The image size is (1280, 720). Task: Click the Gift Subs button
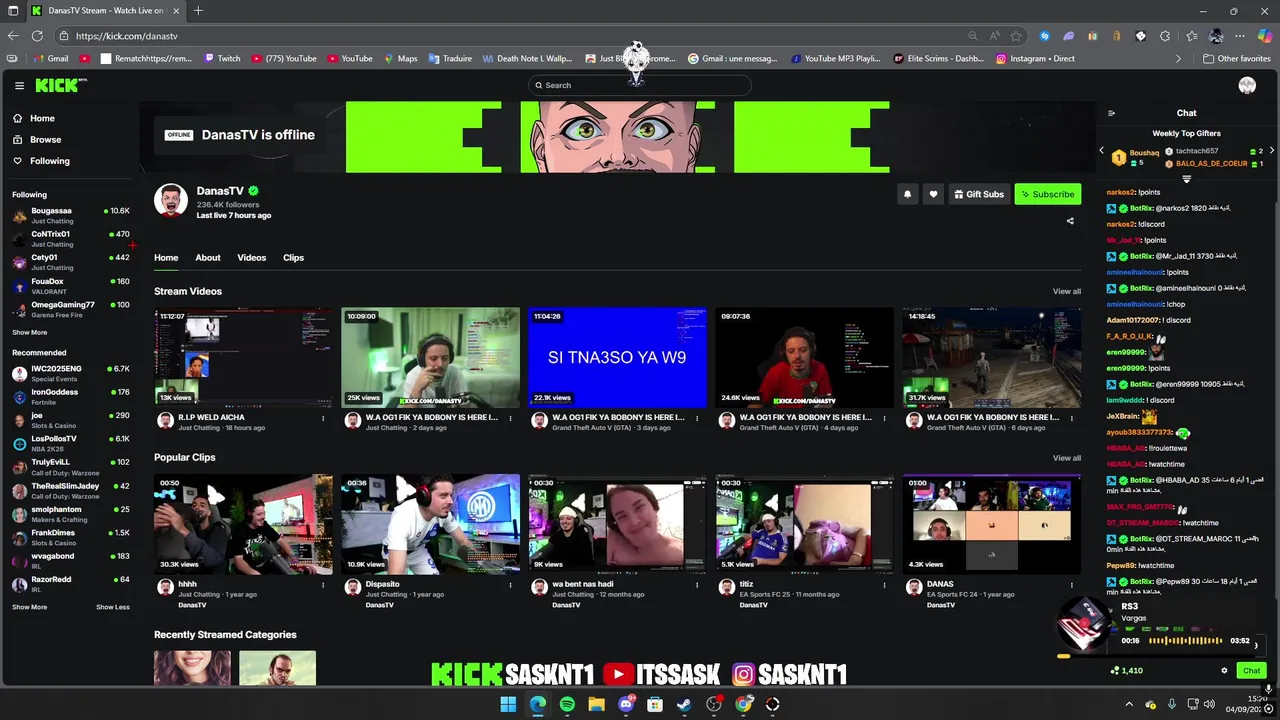[x=978, y=194]
